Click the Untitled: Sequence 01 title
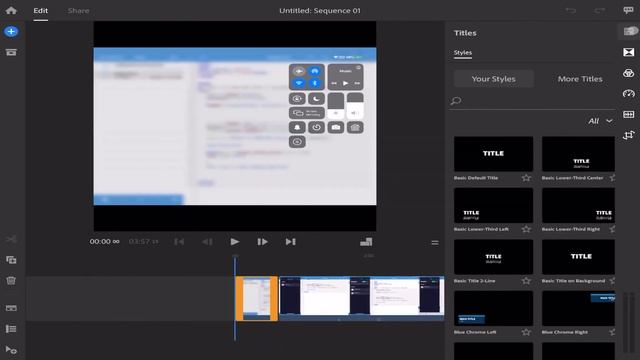The image size is (640, 360). (320, 11)
